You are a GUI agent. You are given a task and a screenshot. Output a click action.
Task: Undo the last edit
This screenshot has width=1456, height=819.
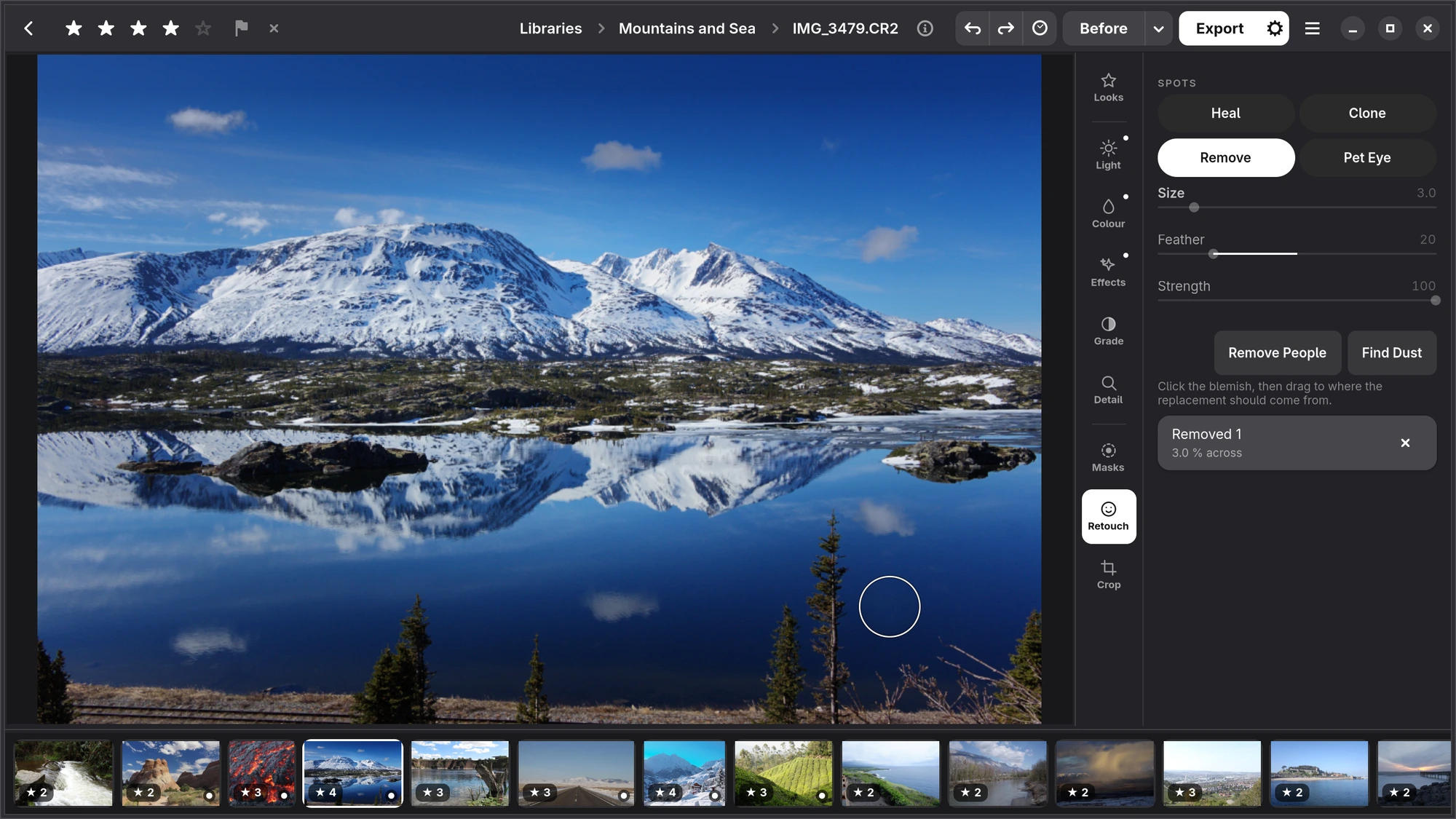973,28
